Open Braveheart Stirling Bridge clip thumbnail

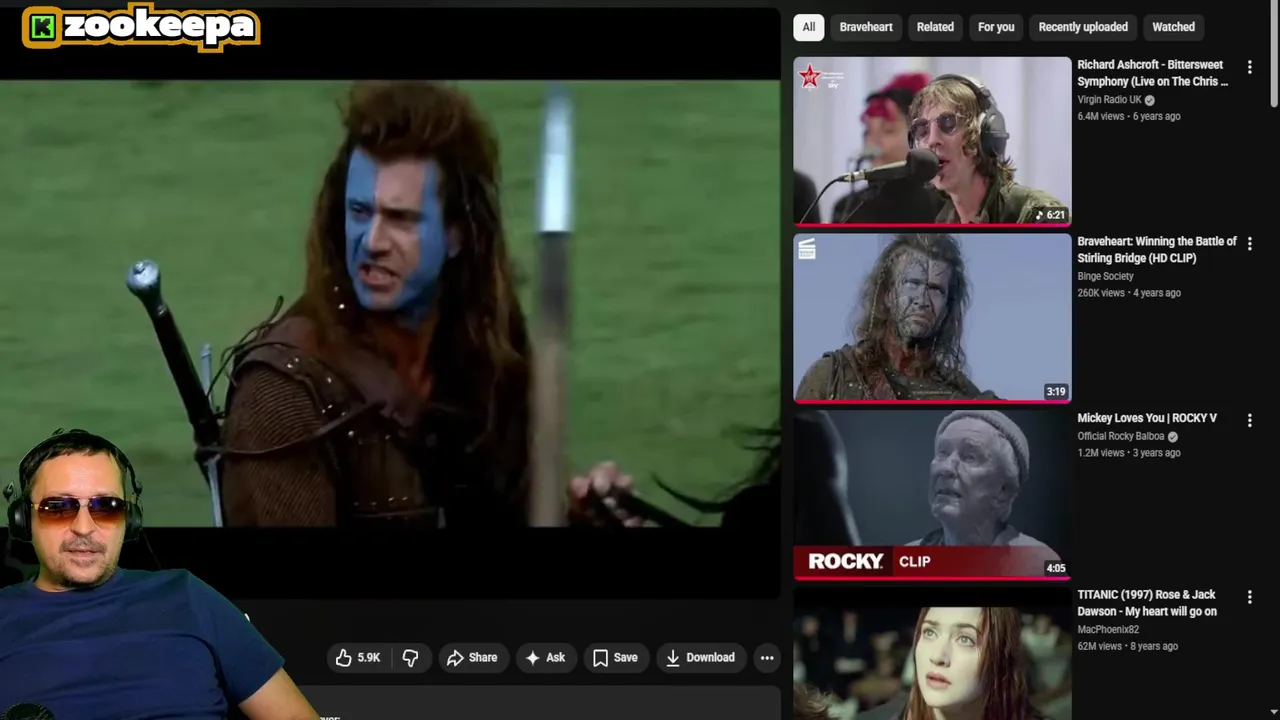pyautogui.click(x=932, y=318)
